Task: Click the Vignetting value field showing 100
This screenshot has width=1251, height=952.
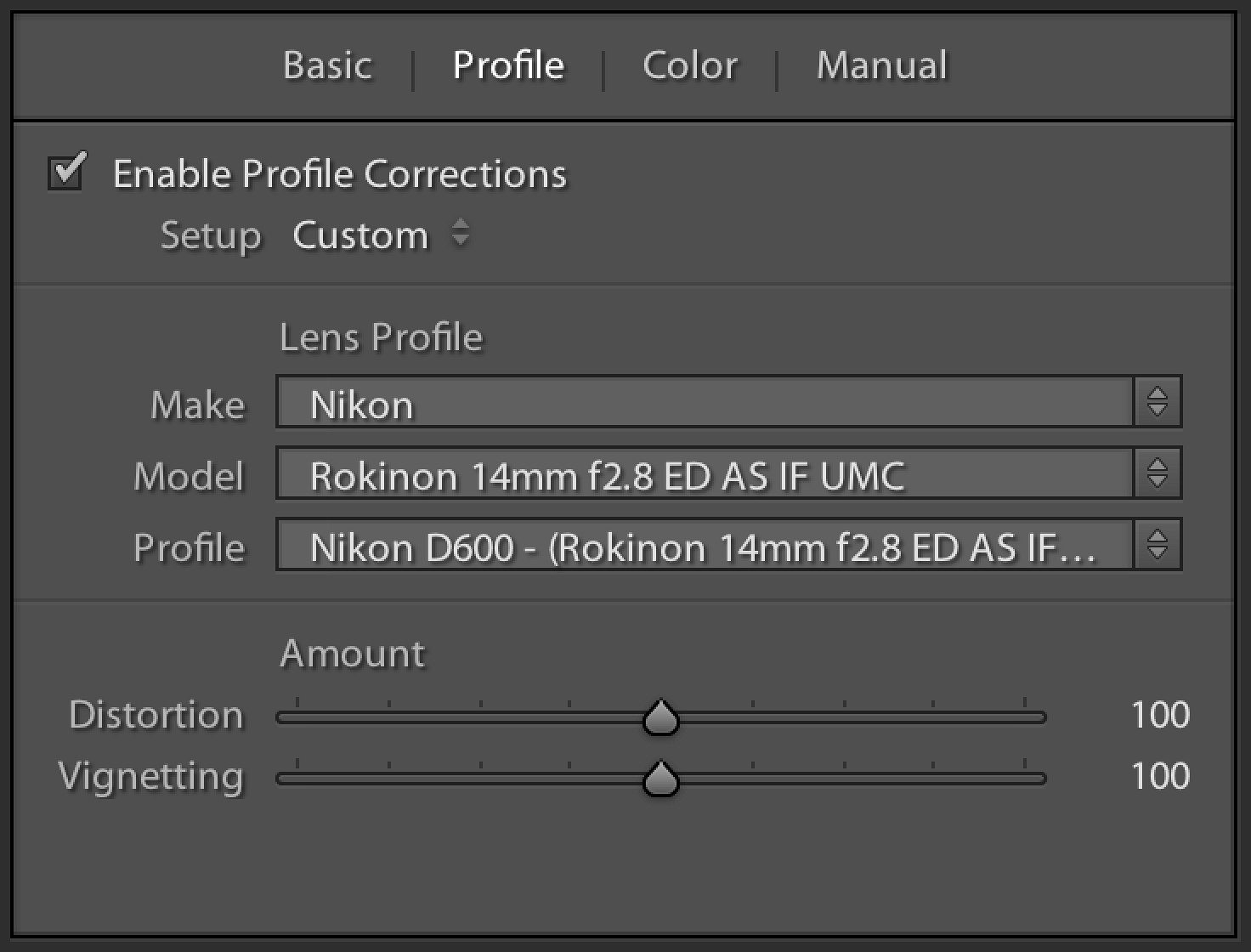Action: (x=1159, y=776)
